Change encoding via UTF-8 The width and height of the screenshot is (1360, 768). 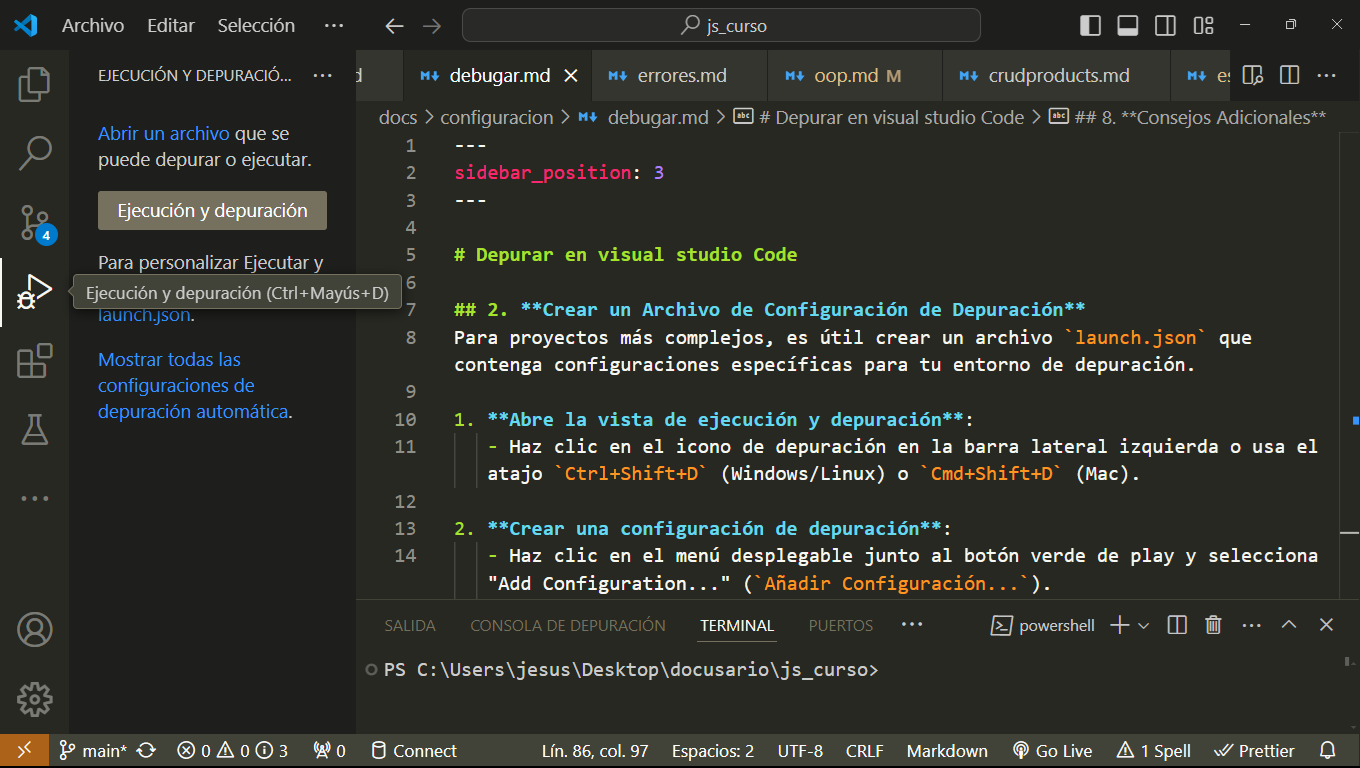click(800, 751)
